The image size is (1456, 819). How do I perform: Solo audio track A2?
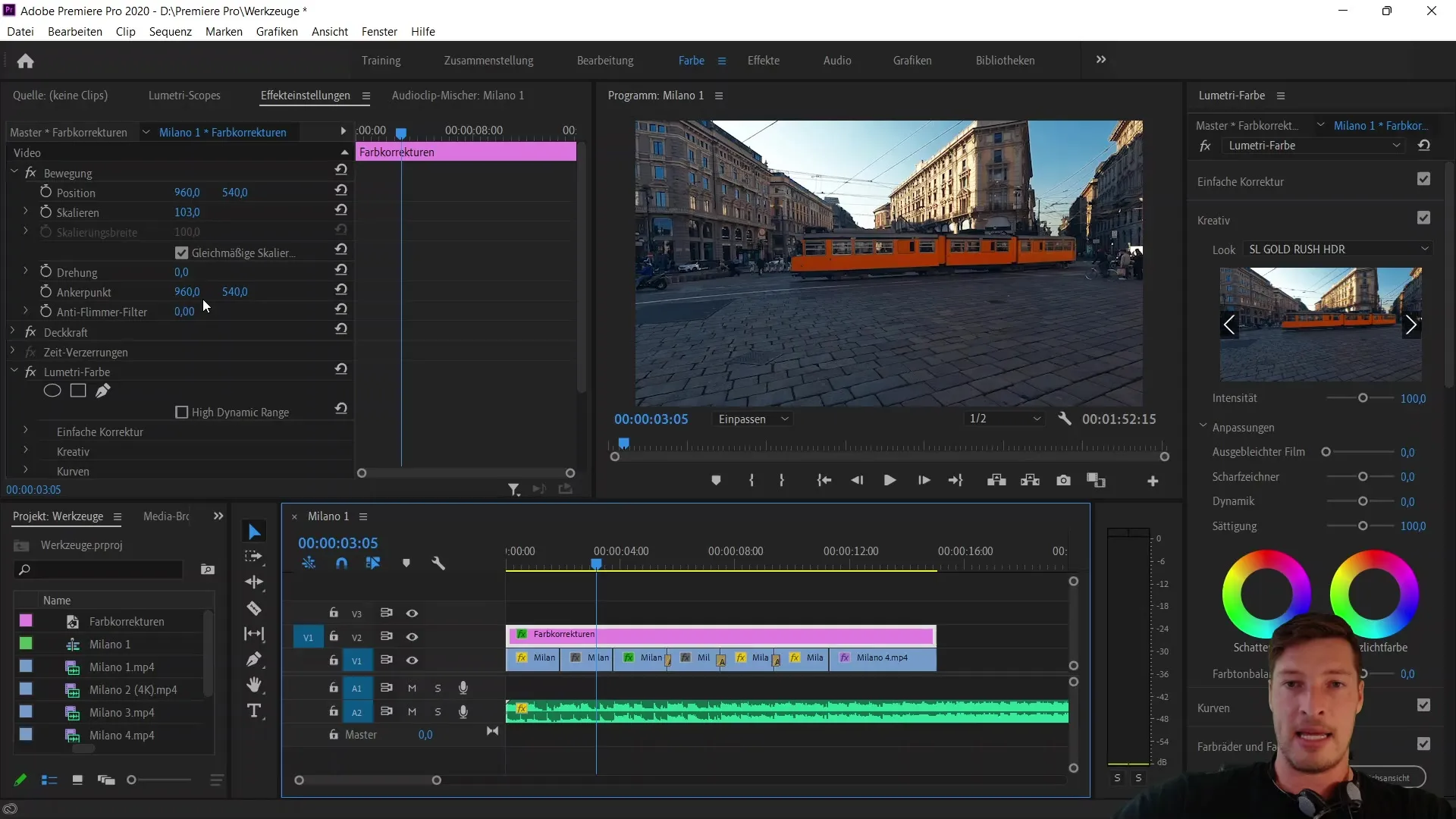[x=438, y=711]
